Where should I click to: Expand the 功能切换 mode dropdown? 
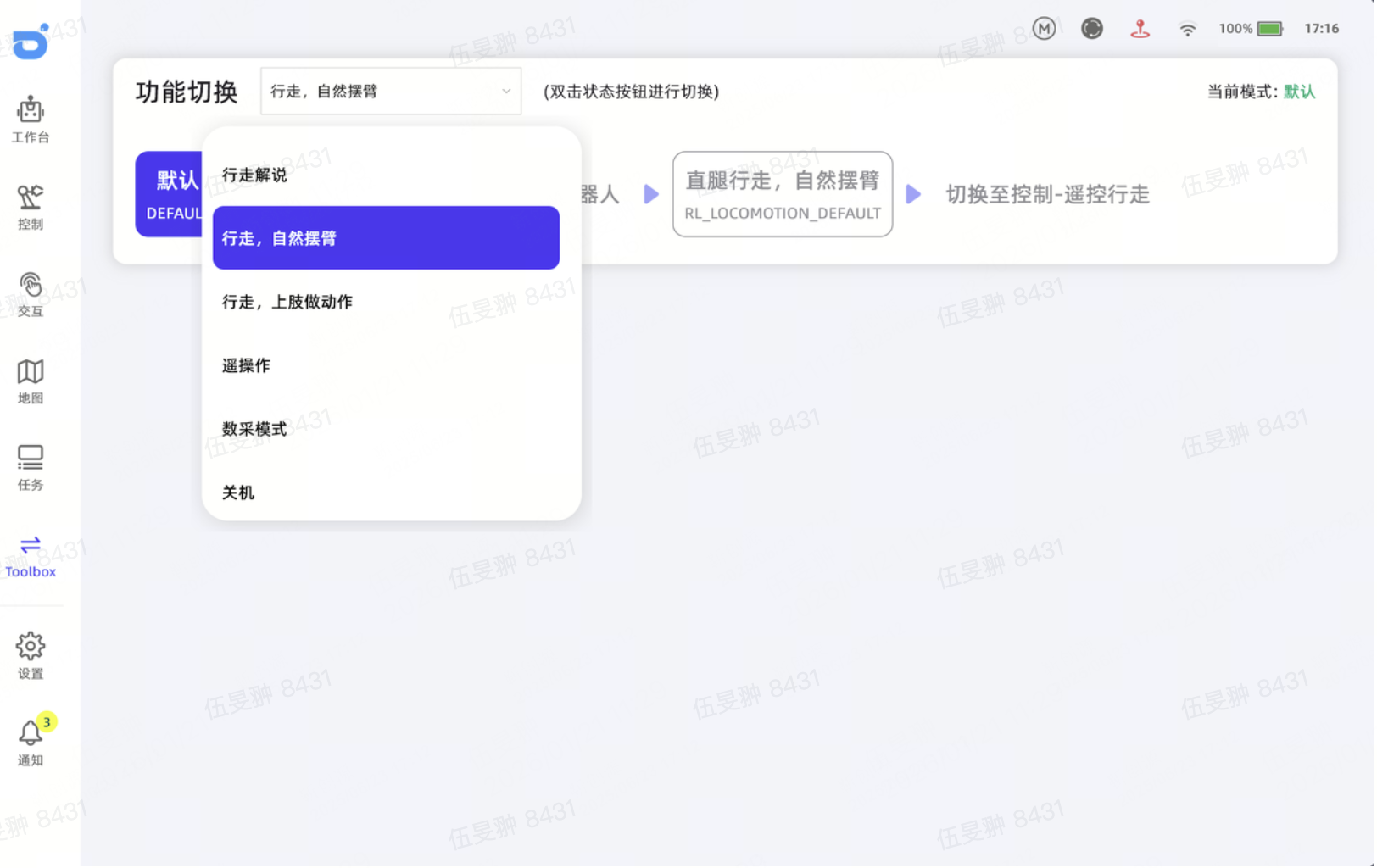390,91
